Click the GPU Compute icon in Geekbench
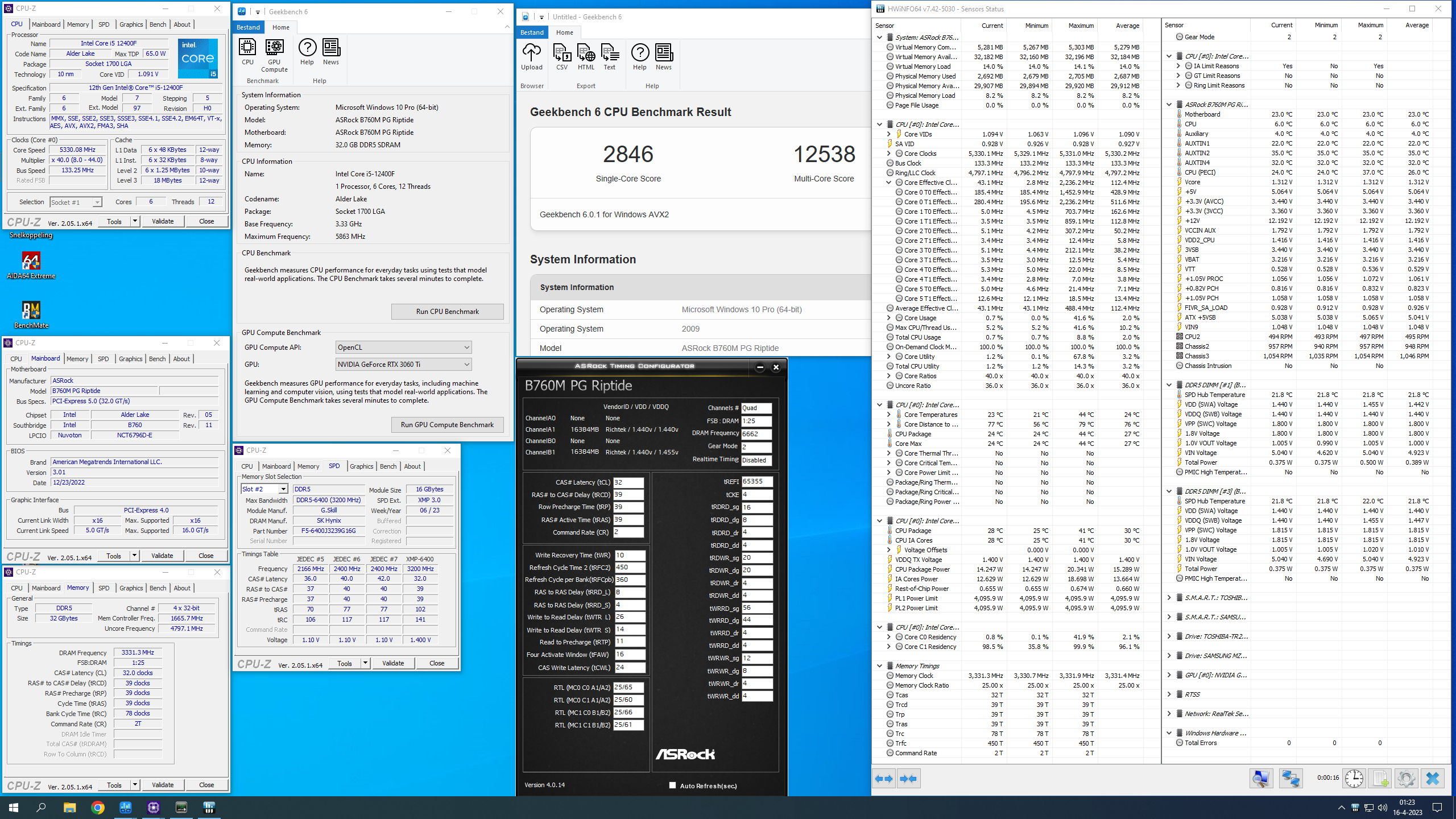This screenshot has height=819, width=1456. click(274, 55)
